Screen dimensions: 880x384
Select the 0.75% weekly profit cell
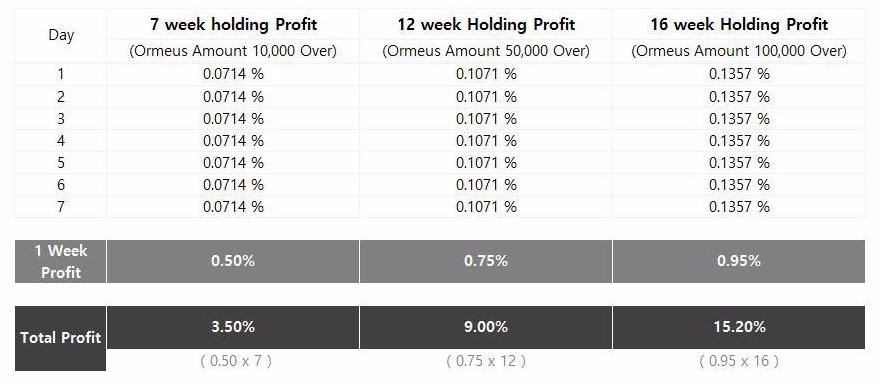point(486,262)
